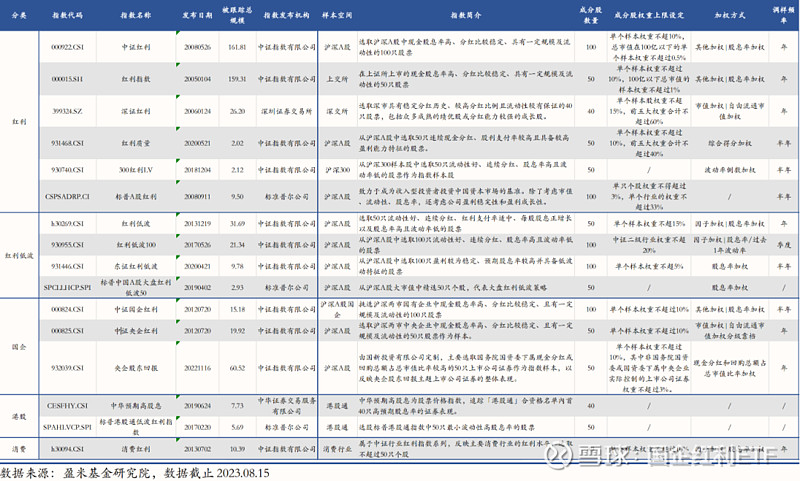Select the index name 央企股东回报
Image resolution: width=800 pixels, height=481 pixels.
[x=136, y=368]
